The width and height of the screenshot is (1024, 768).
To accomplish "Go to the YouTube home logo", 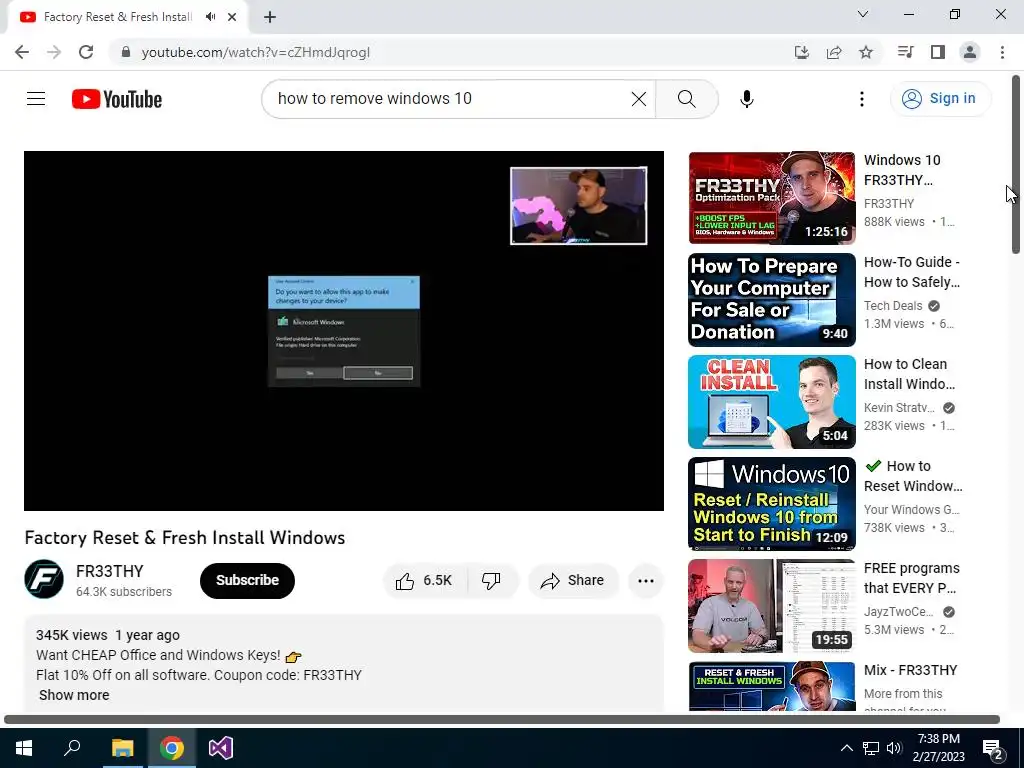I will [117, 99].
